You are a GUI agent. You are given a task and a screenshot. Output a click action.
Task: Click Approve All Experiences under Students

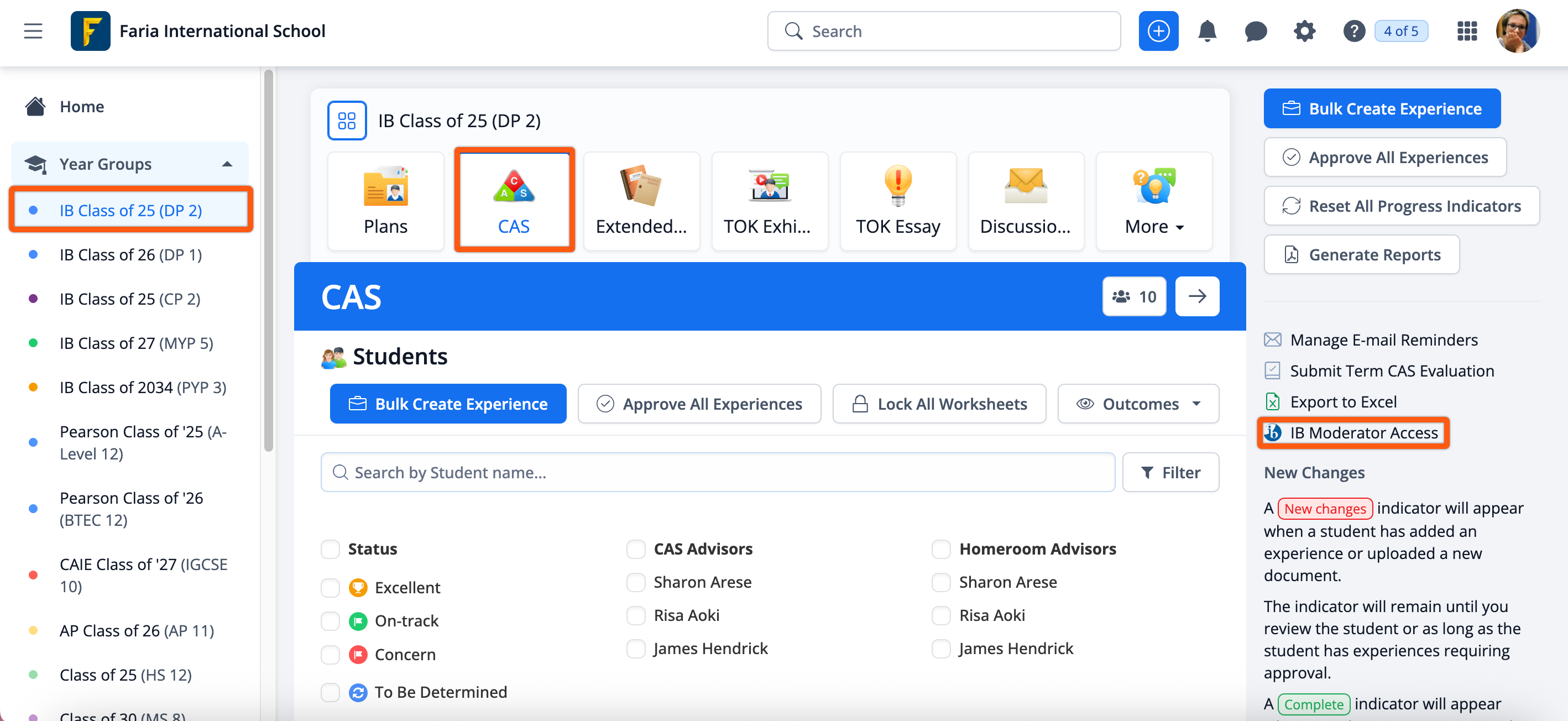(x=699, y=404)
